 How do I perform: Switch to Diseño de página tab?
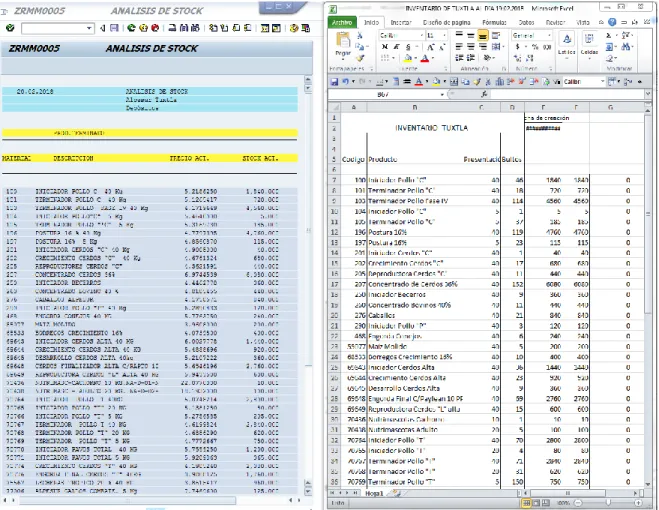click(447, 22)
